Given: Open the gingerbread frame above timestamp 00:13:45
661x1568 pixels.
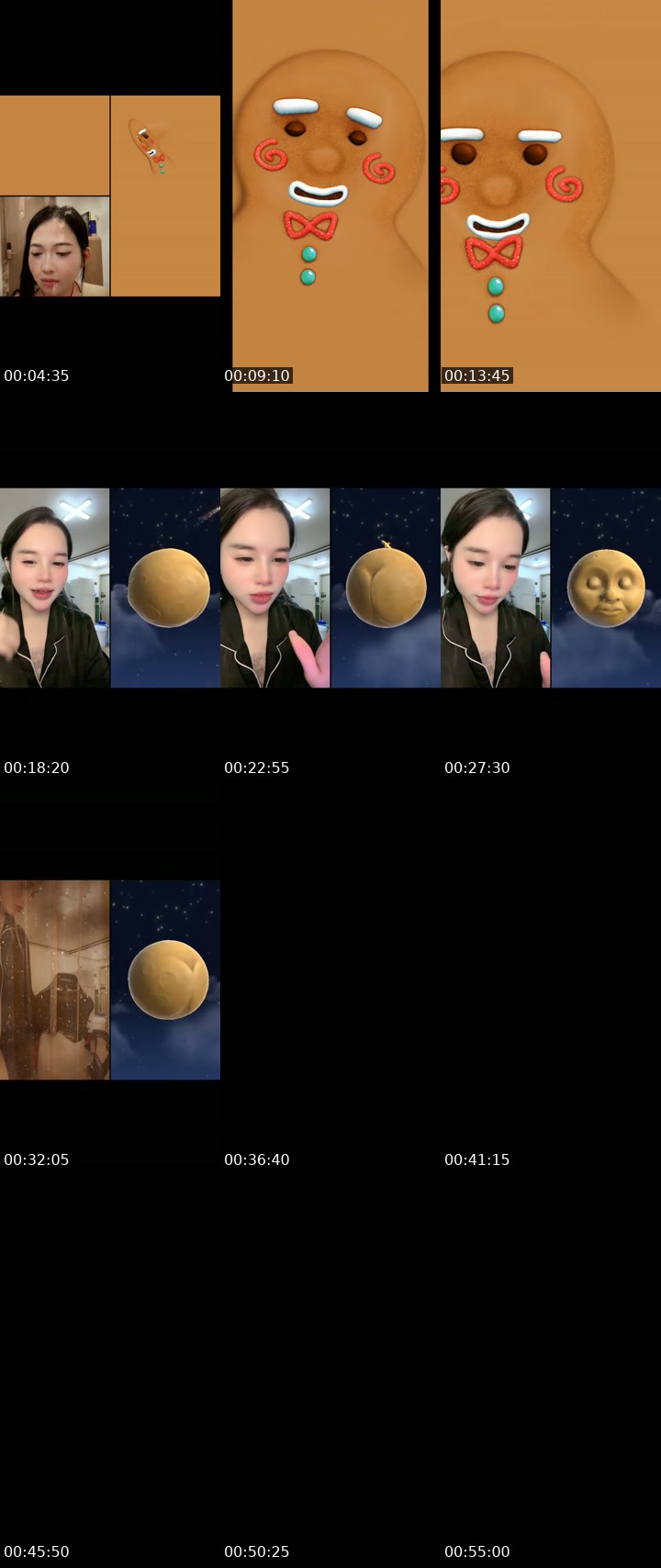Looking at the screenshot, I should coord(551,196).
